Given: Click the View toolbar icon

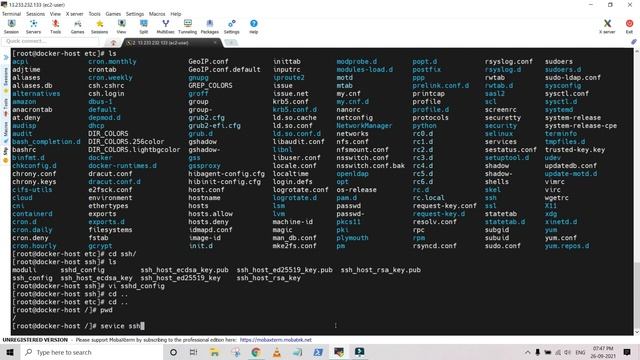Looking at the screenshot, I should 121,27.
